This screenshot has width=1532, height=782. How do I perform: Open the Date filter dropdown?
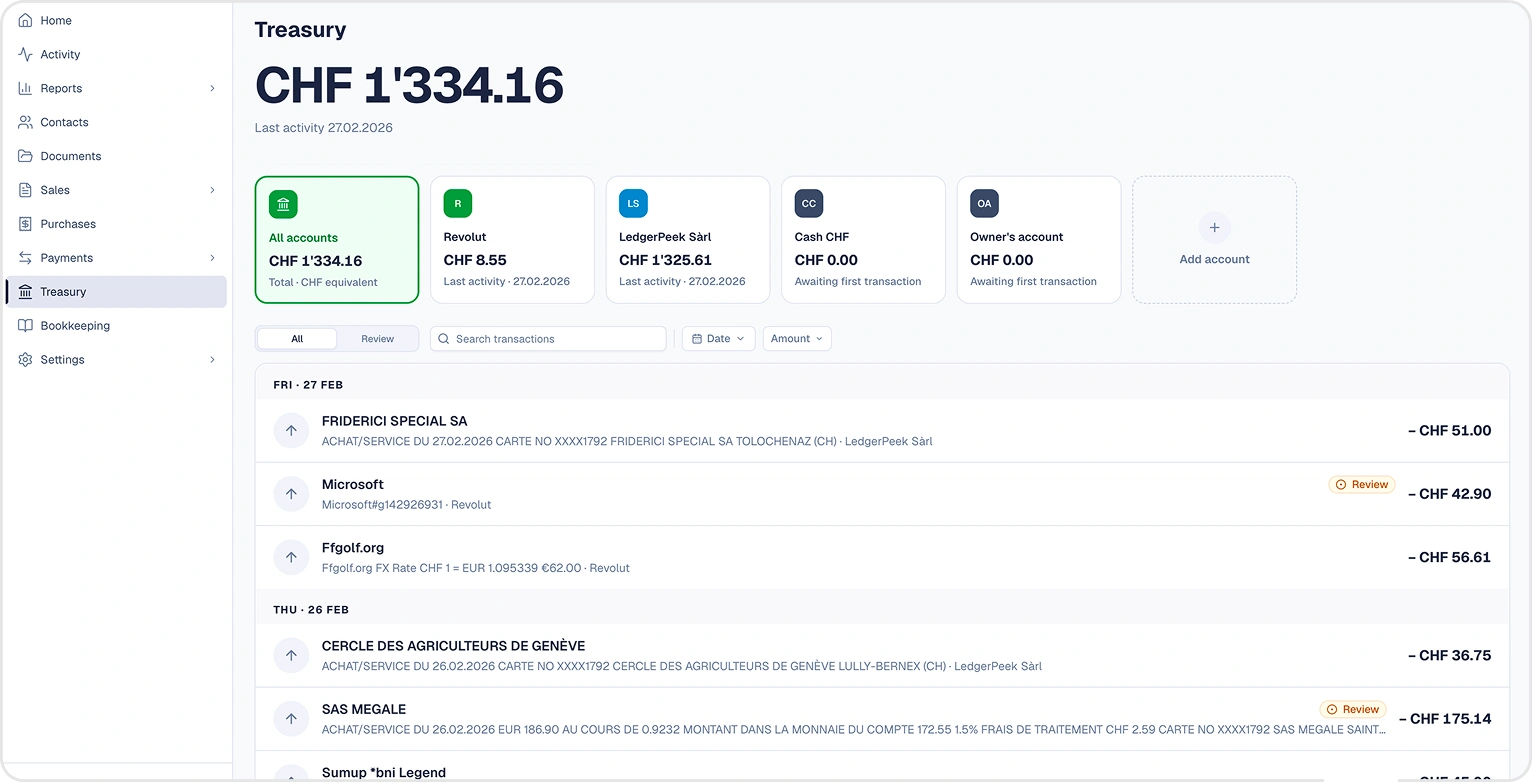pyautogui.click(x=718, y=339)
